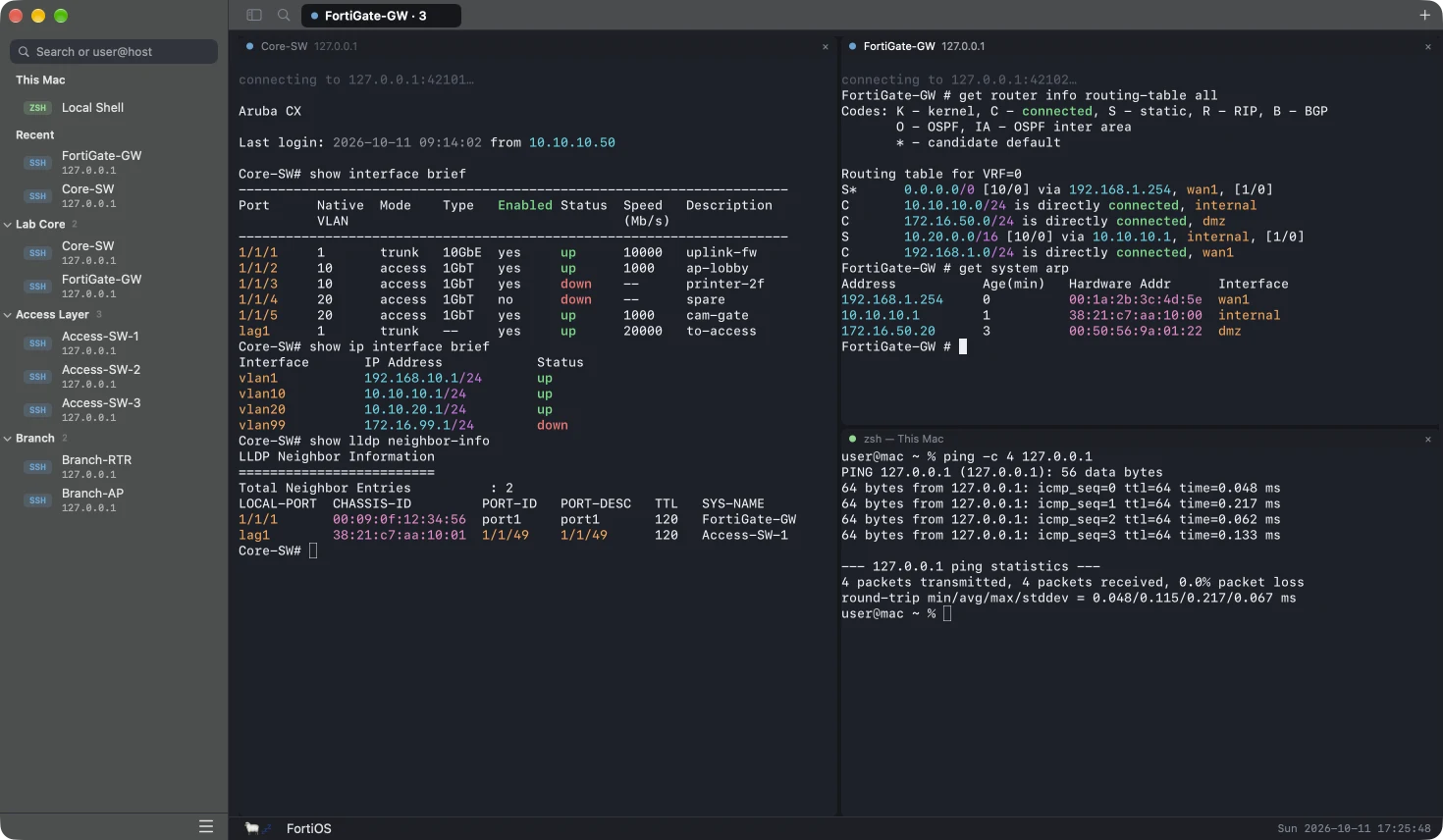Click the 0.0% packet loss statistics line
Viewport: 1443px width, 840px height.
[x=1073, y=582]
